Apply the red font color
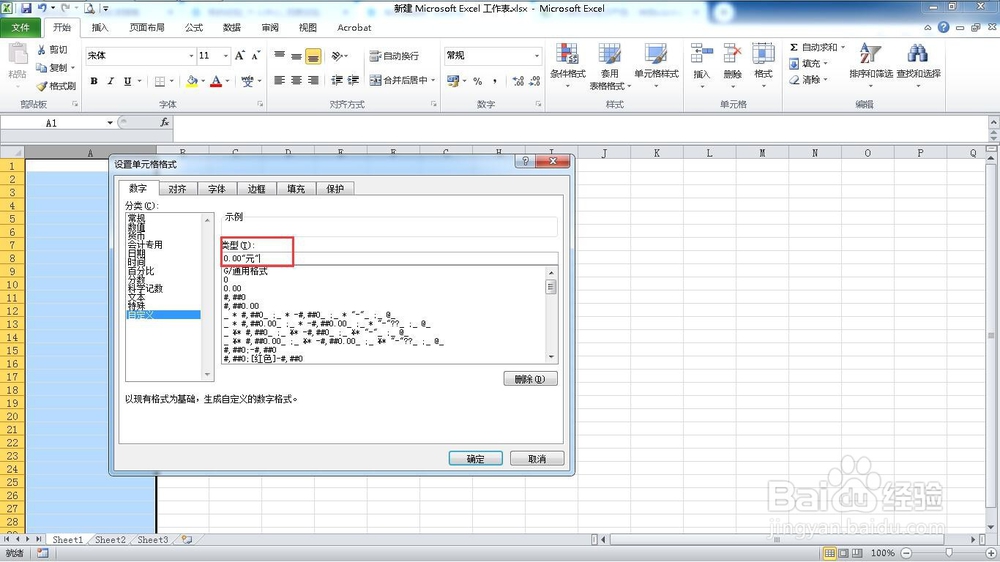1000x562 pixels. pyautogui.click(x=216, y=81)
